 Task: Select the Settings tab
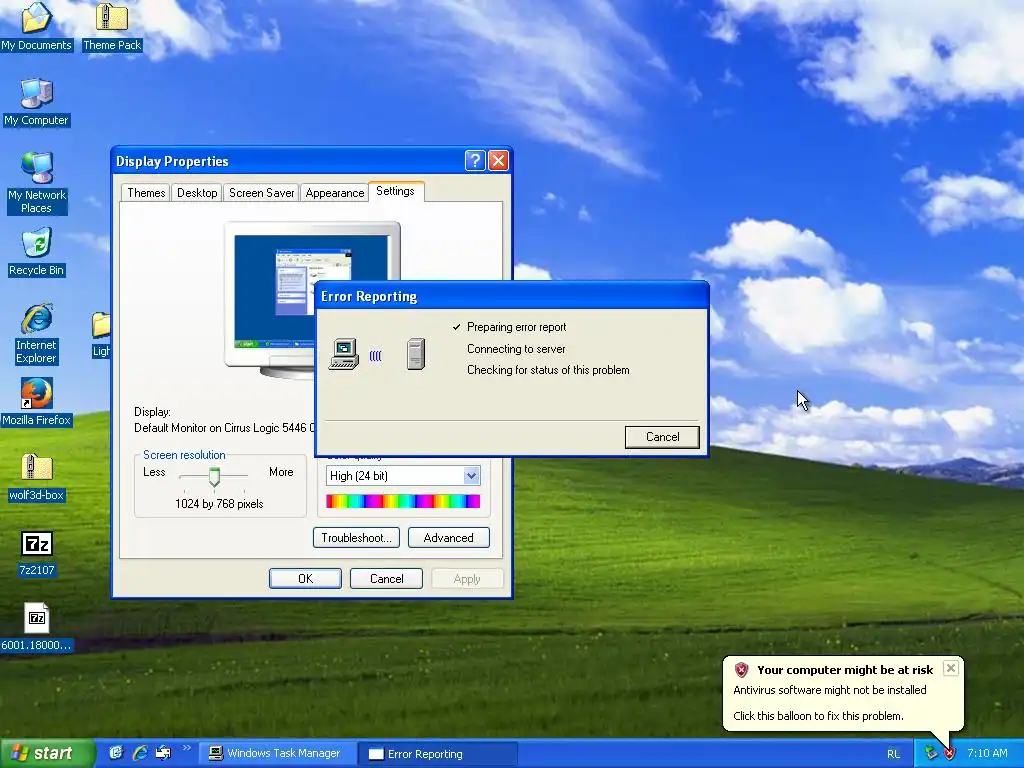click(x=396, y=191)
